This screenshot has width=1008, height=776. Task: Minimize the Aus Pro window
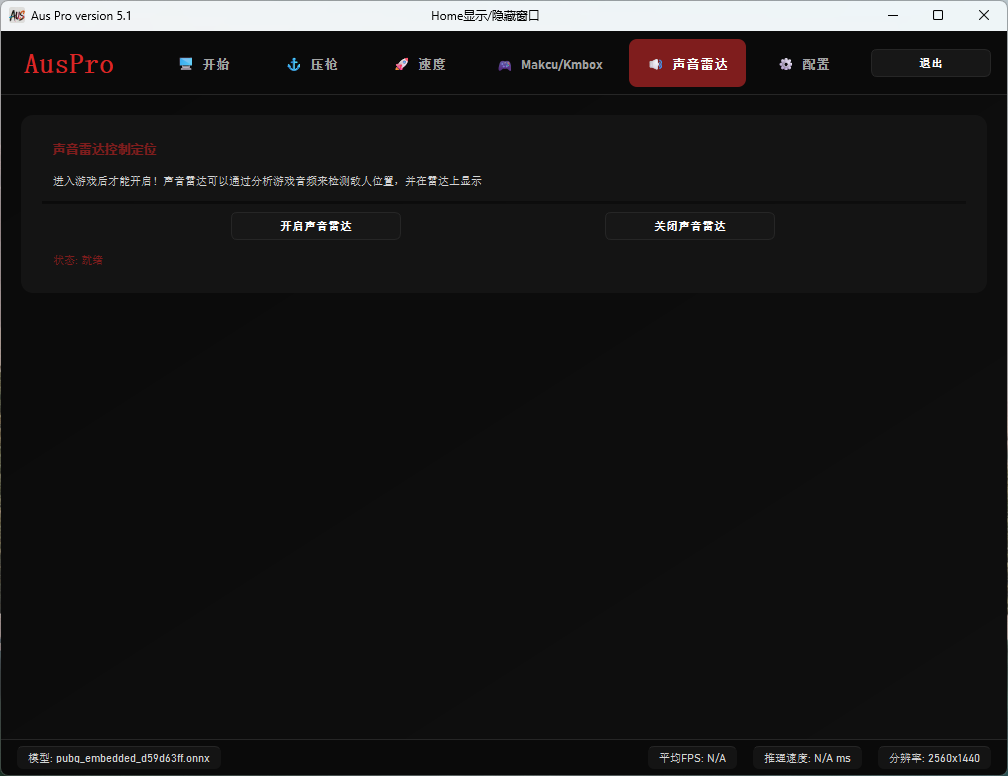(x=890, y=16)
